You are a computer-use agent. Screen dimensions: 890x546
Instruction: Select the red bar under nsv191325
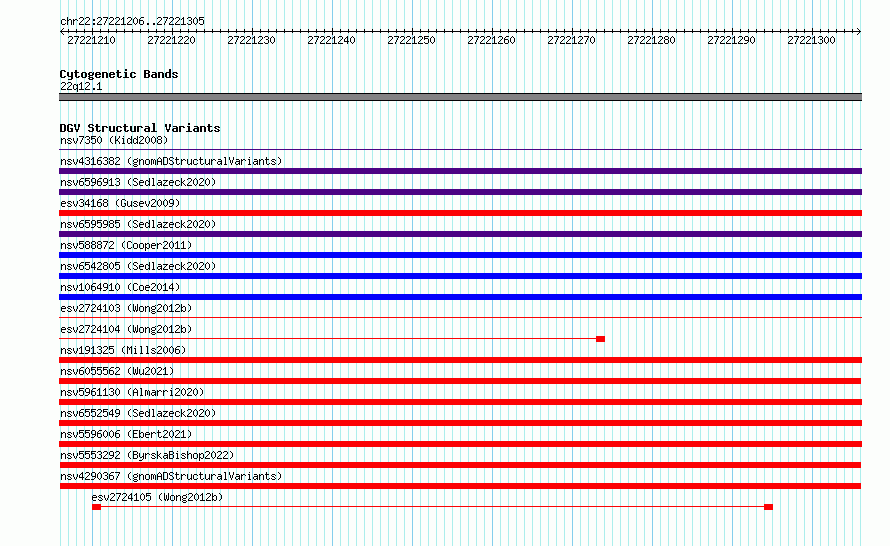click(x=460, y=360)
